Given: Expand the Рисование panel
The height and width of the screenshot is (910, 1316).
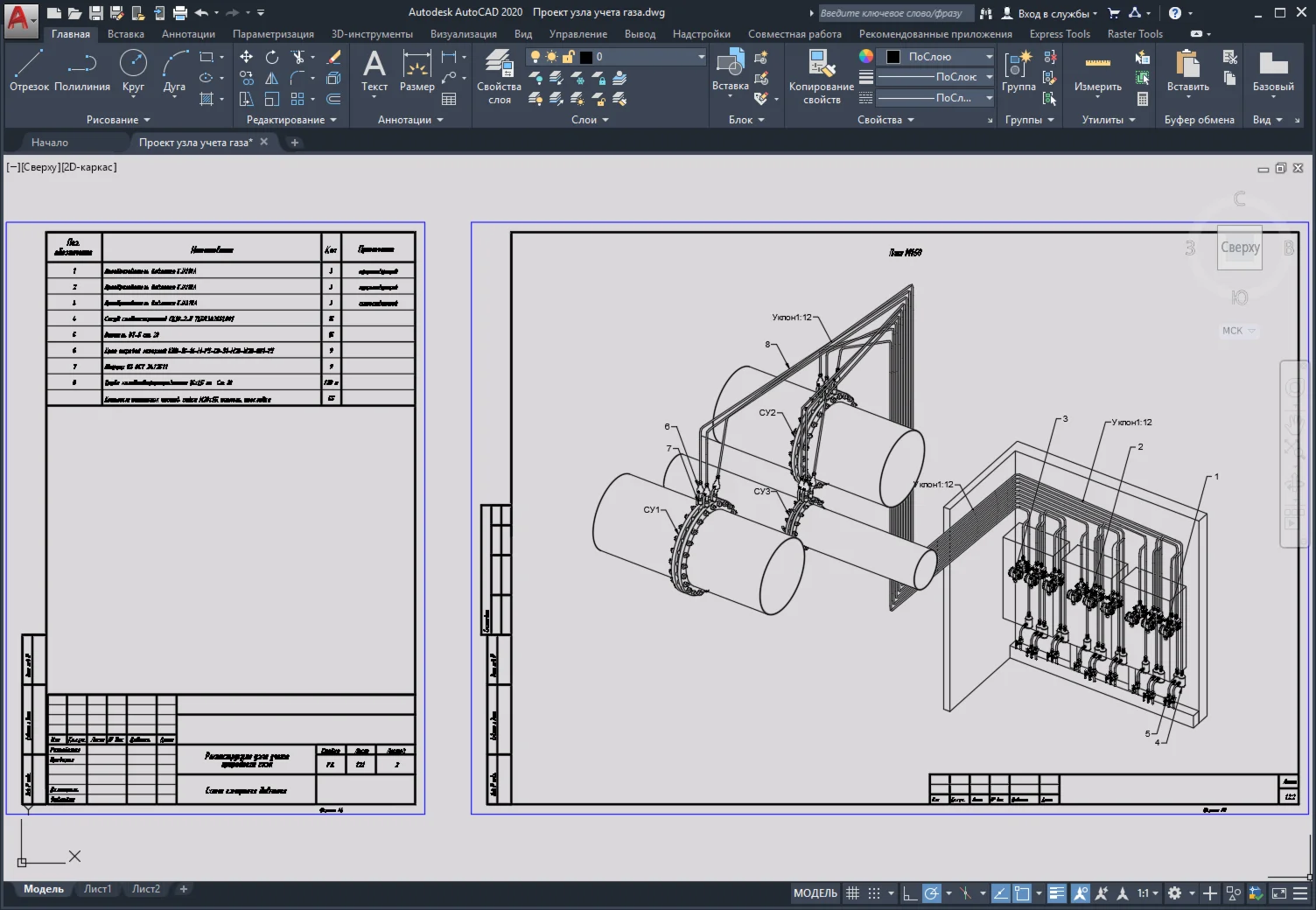Looking at the screenshot, I should [118, 120].
